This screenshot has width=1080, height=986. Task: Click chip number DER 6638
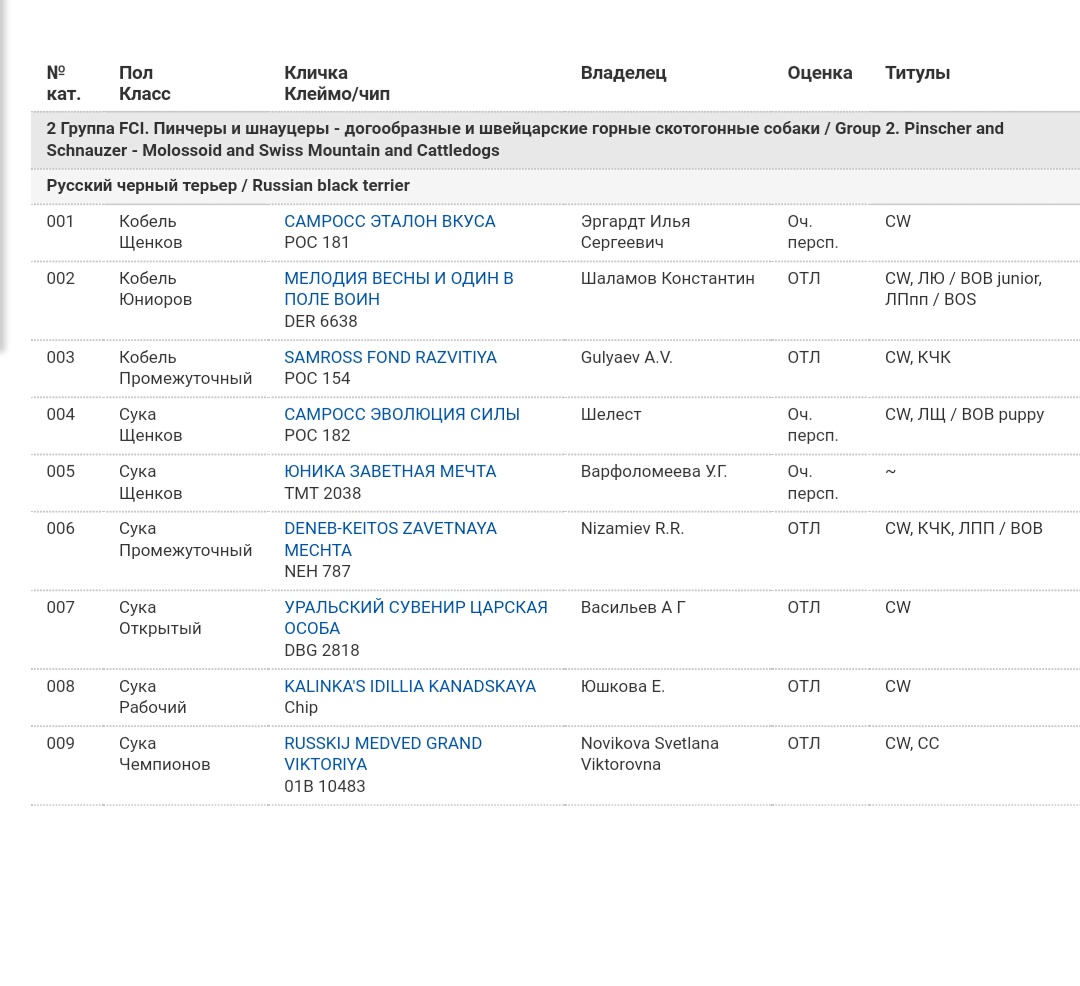[x=321, y=321]
